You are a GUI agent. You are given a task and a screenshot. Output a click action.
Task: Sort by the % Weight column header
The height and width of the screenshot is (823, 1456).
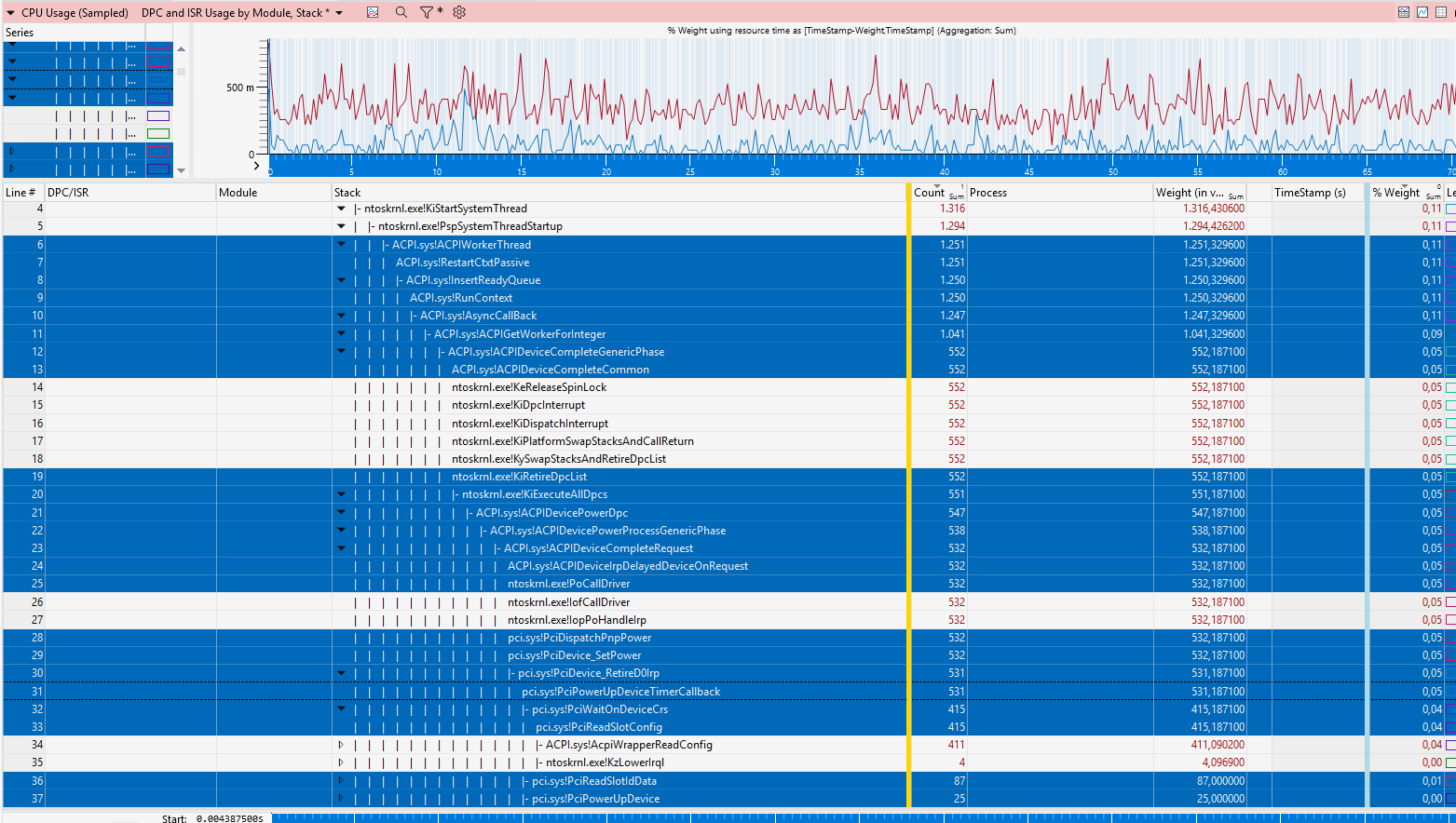(x=1407, y=193)
